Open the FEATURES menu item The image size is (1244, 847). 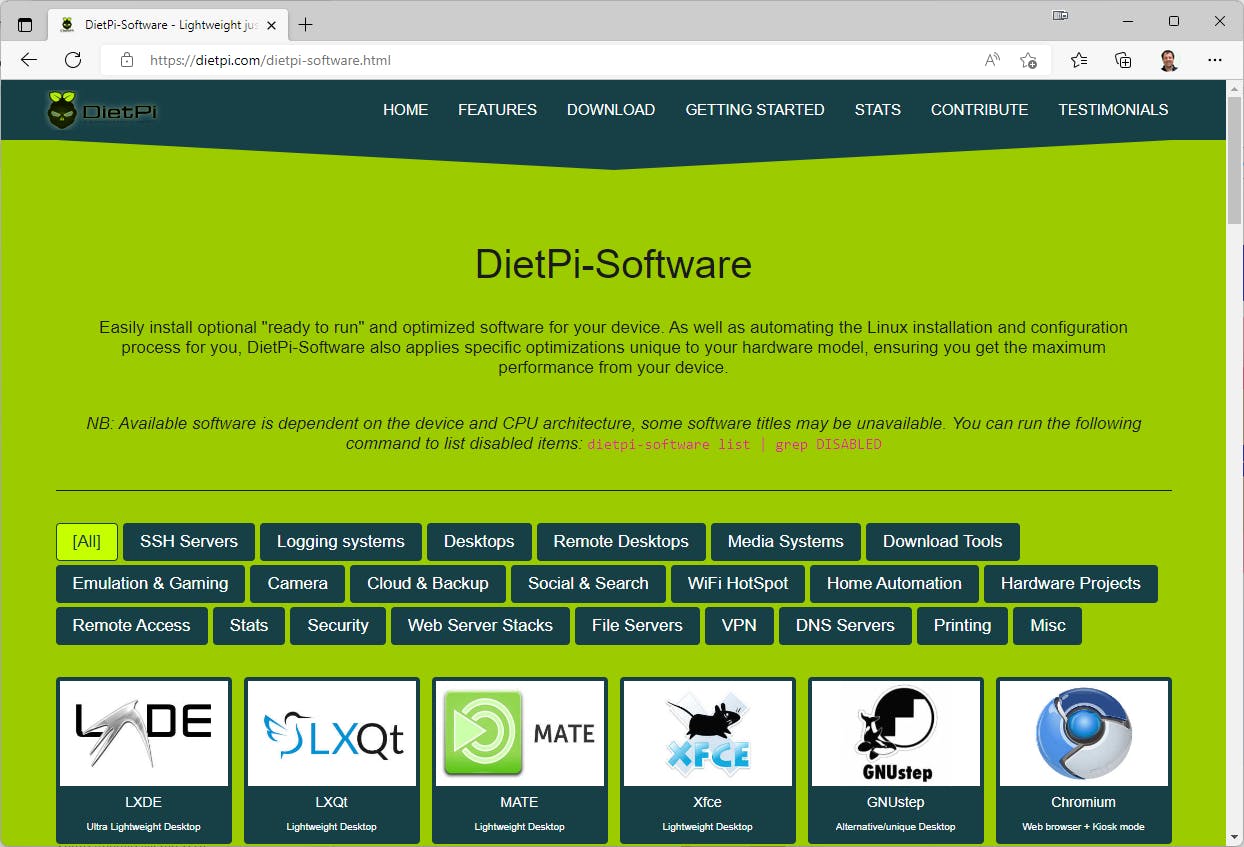point(497,110)
